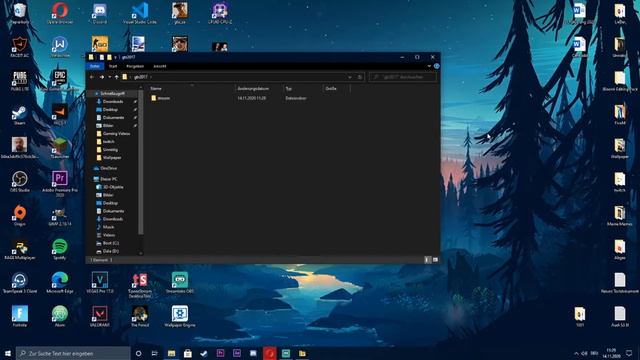The image size is (640, 360).
Task: Open the notification center in the taskbar
Action: tap(629, 353)
